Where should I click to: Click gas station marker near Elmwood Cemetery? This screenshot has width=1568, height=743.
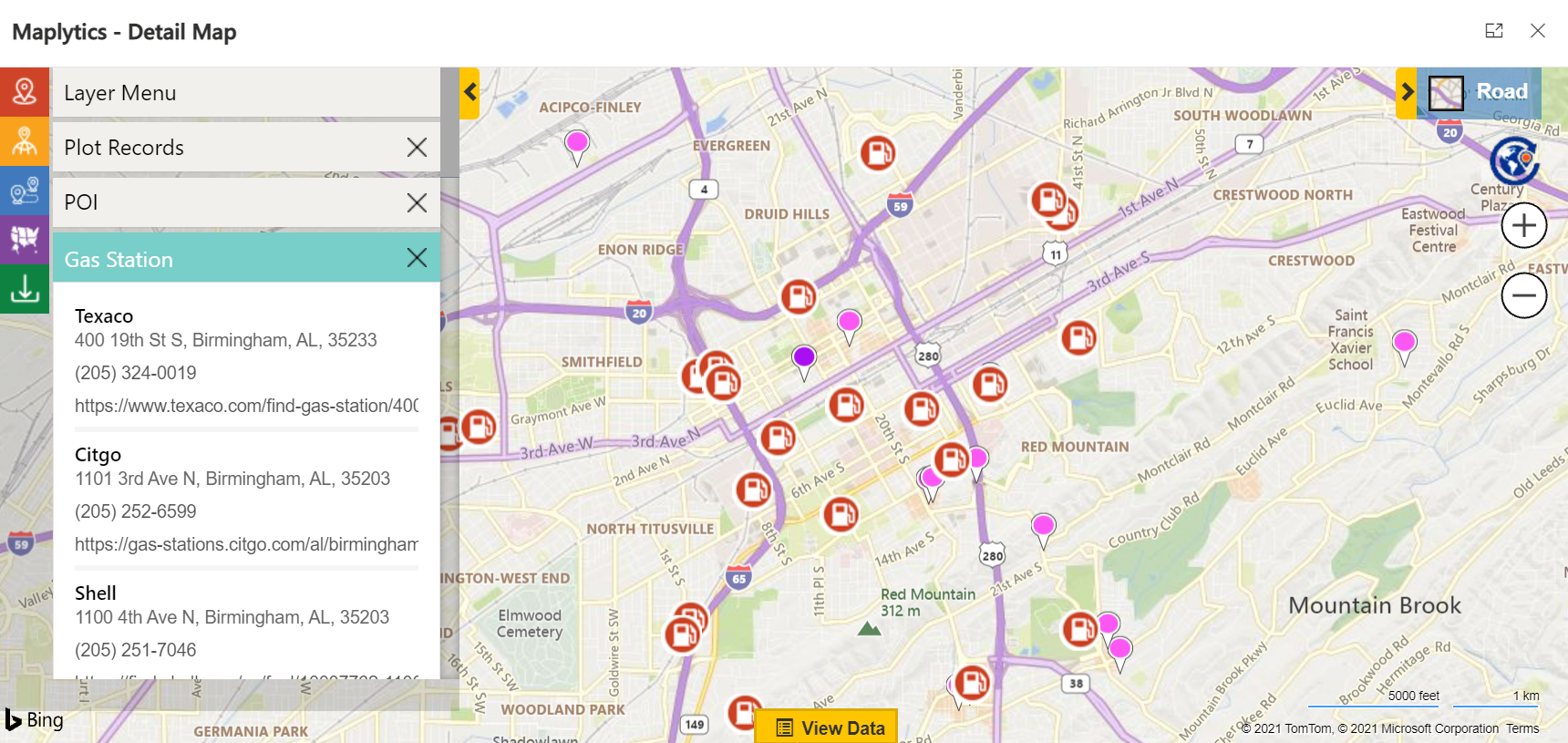click(682, 634)
